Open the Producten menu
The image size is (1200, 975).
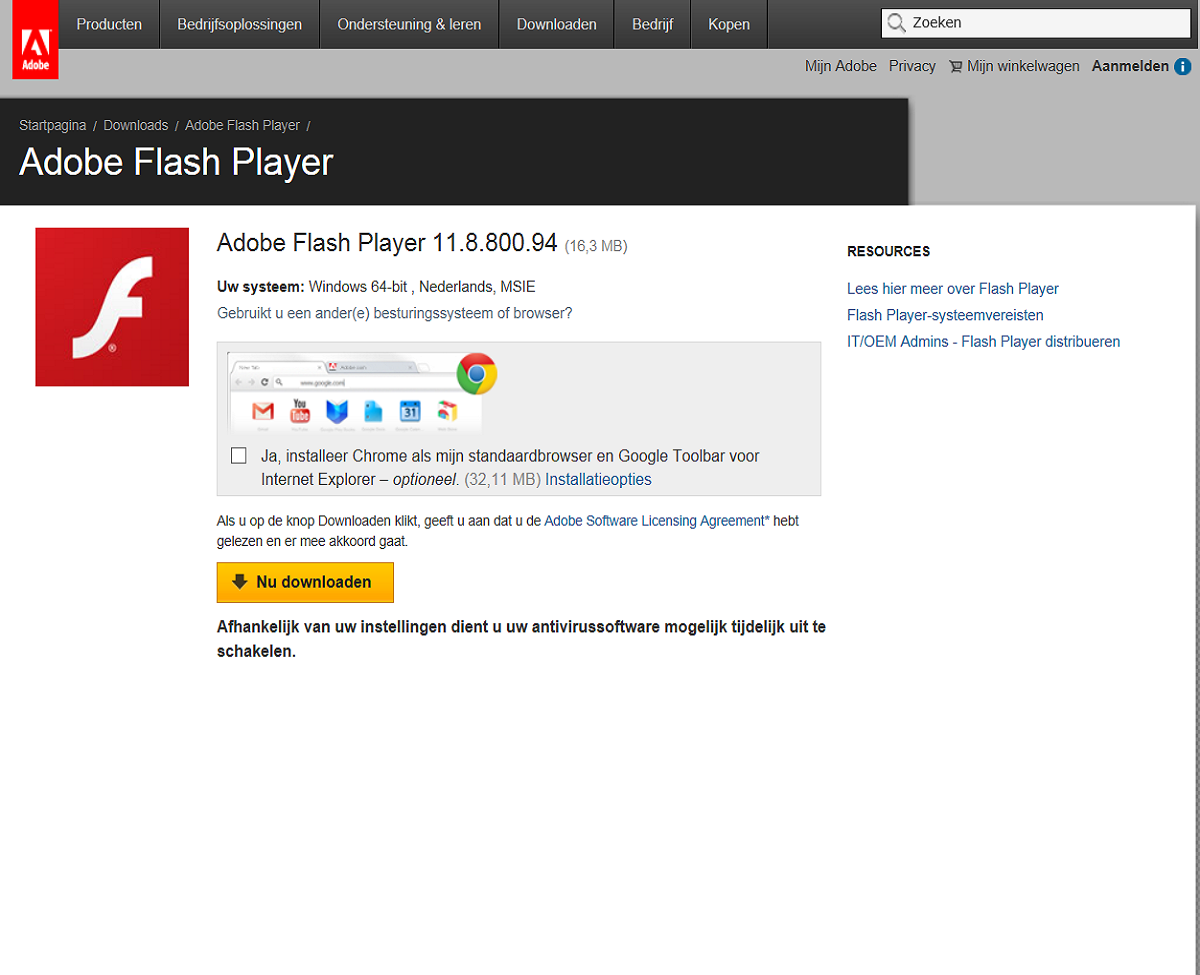pos(109,24)
